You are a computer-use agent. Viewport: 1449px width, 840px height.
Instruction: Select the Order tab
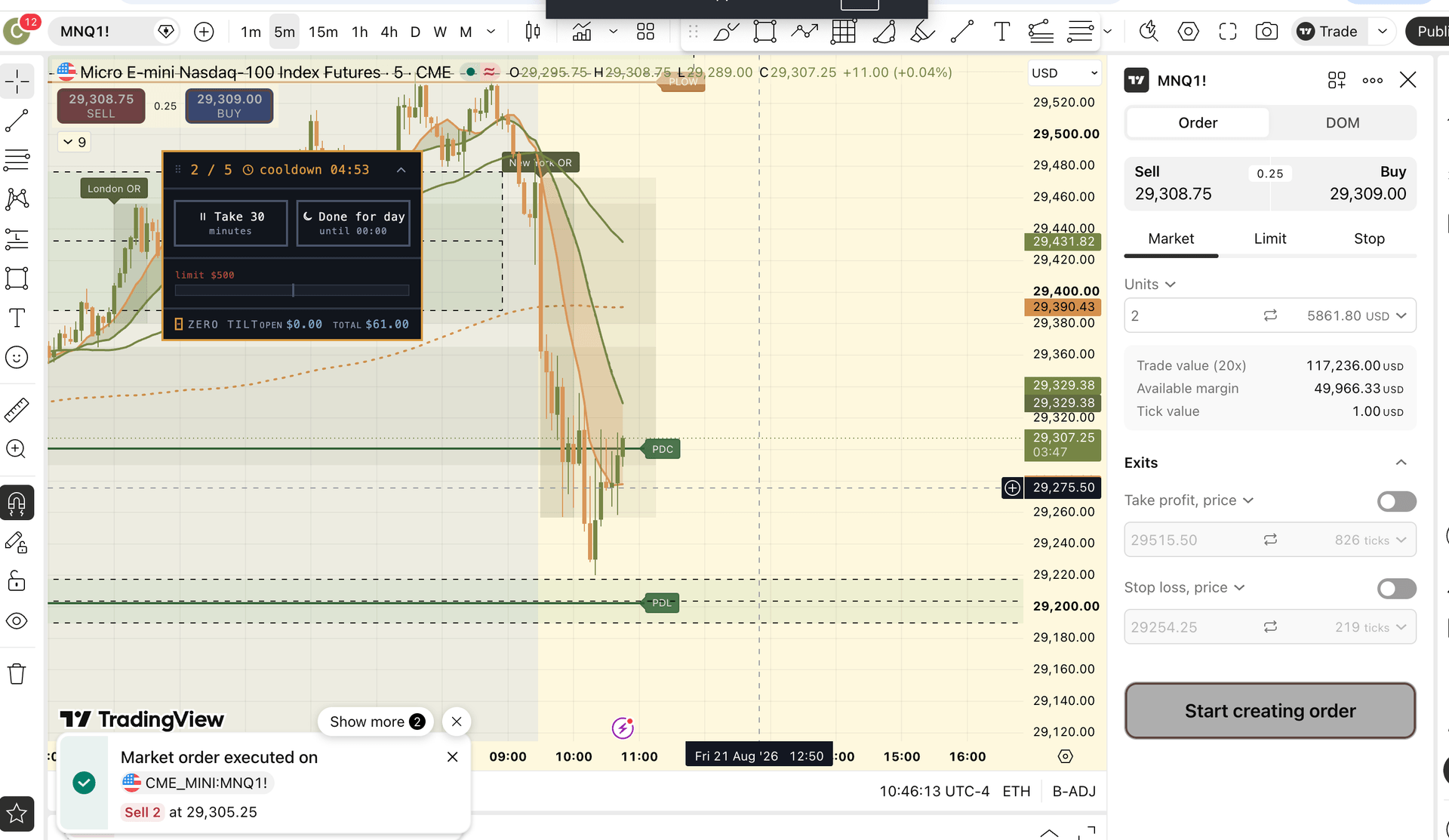[x=1198, y=123]
